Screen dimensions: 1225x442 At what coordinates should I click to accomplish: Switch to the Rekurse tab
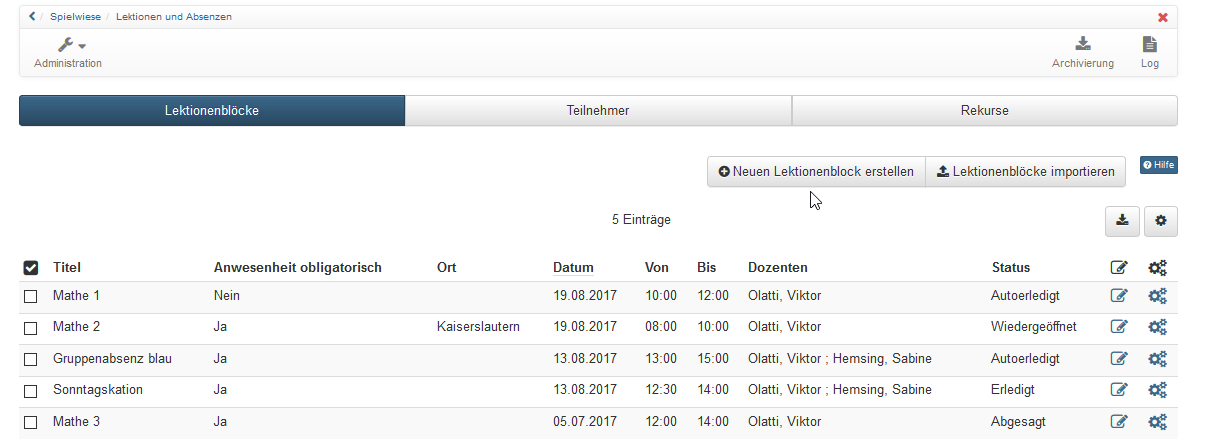coord(984,111)
